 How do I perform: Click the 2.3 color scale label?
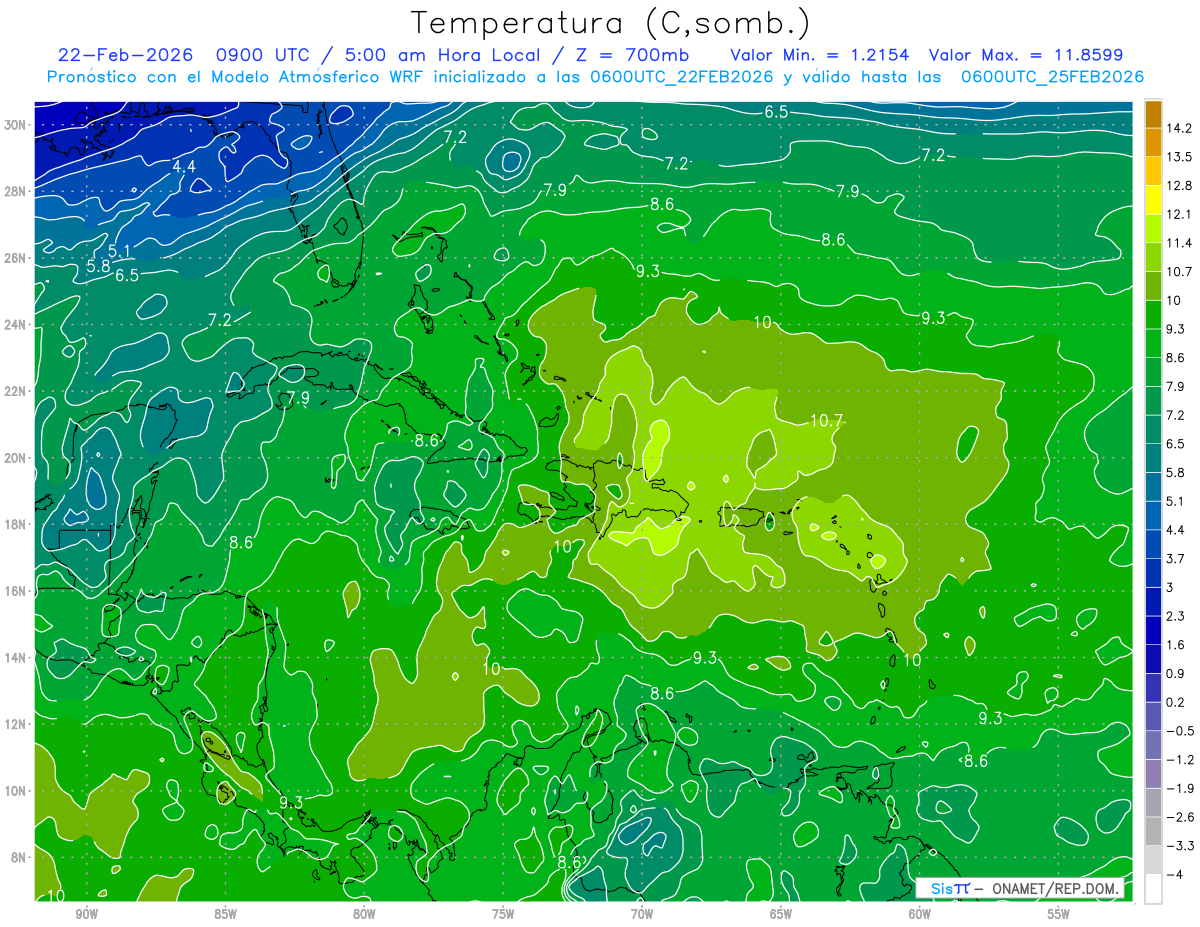click(x=1175, y=616)
